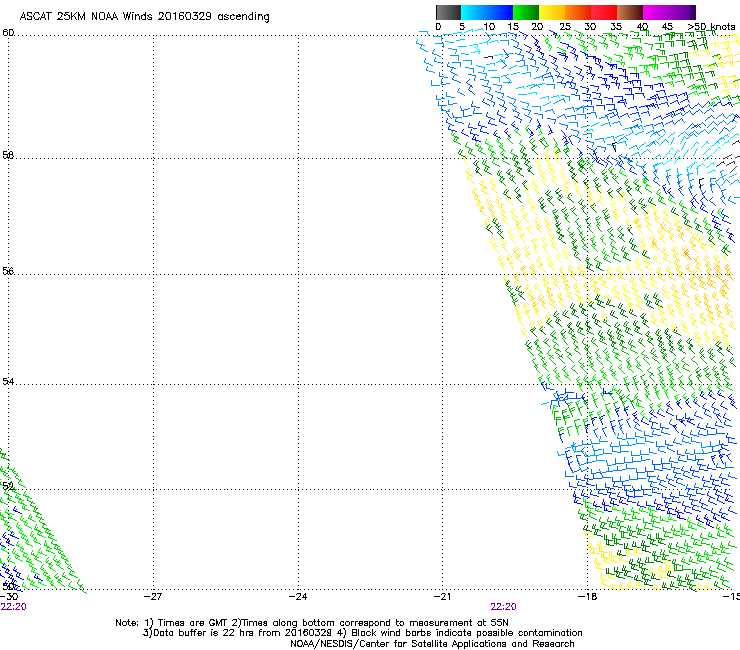Click the legend label '40'

click(x=642, y=27)
